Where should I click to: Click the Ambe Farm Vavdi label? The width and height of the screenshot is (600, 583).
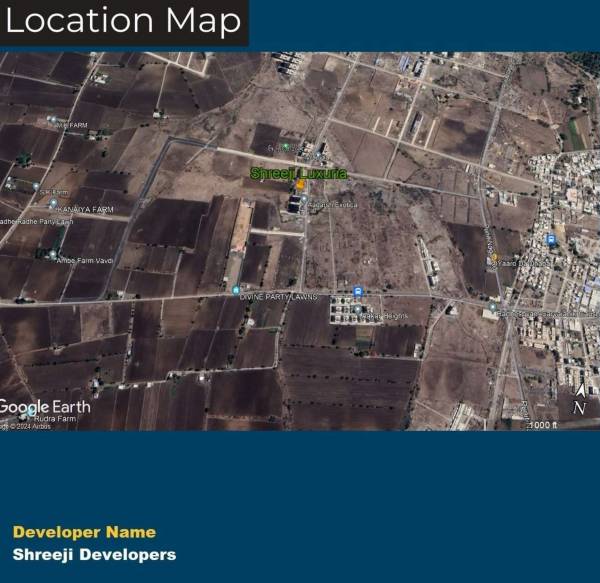85,261
